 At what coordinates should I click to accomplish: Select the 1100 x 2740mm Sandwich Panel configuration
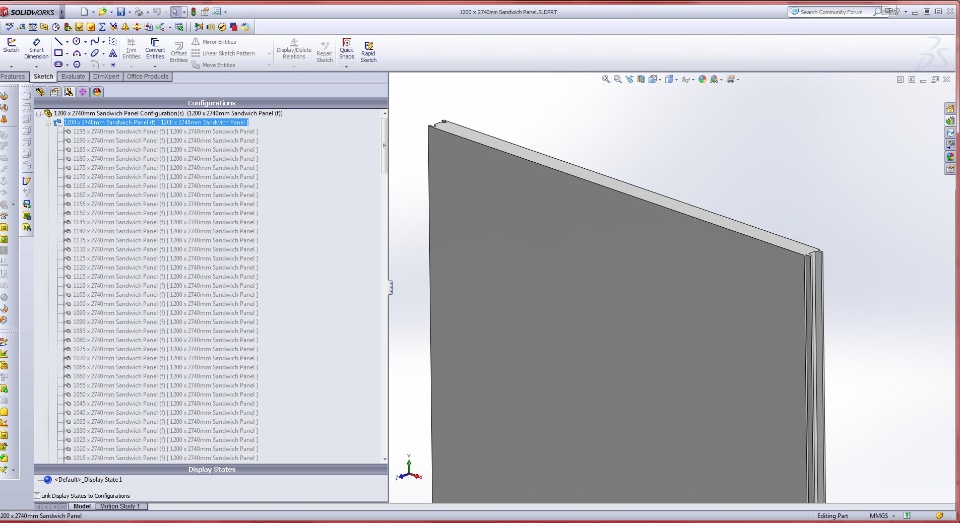click(165, 304)
